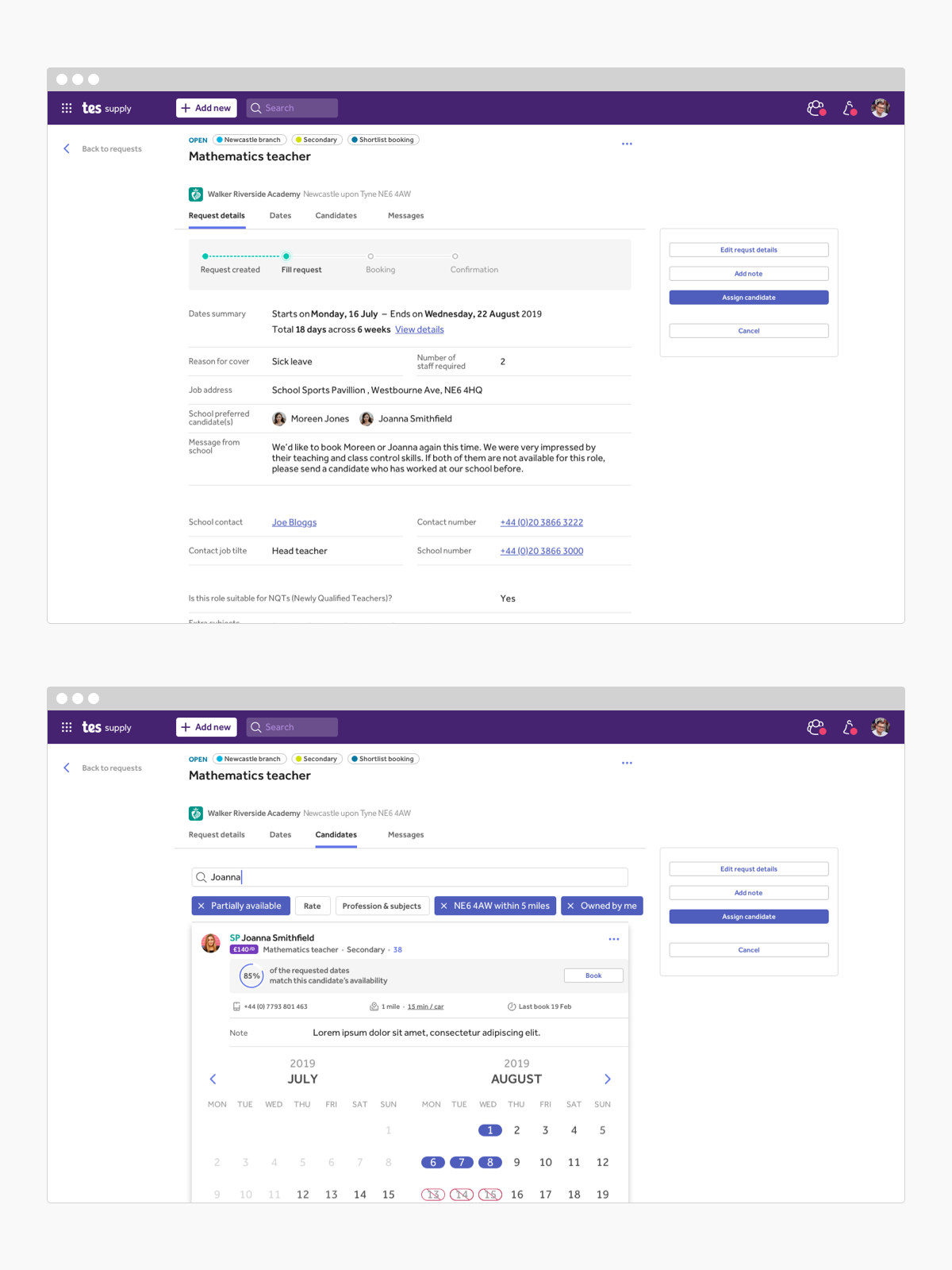952x1270 pixels.
Task: Open the Joe Bloggs school contact link
Action: coord(294,522)
